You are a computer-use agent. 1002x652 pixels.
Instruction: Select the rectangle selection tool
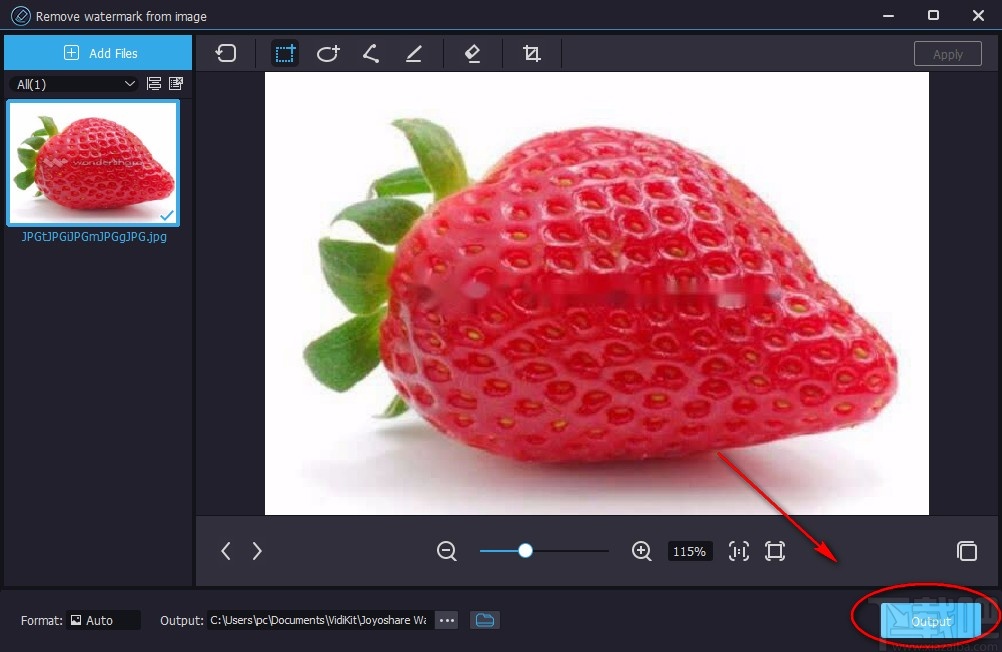point(285,53)
